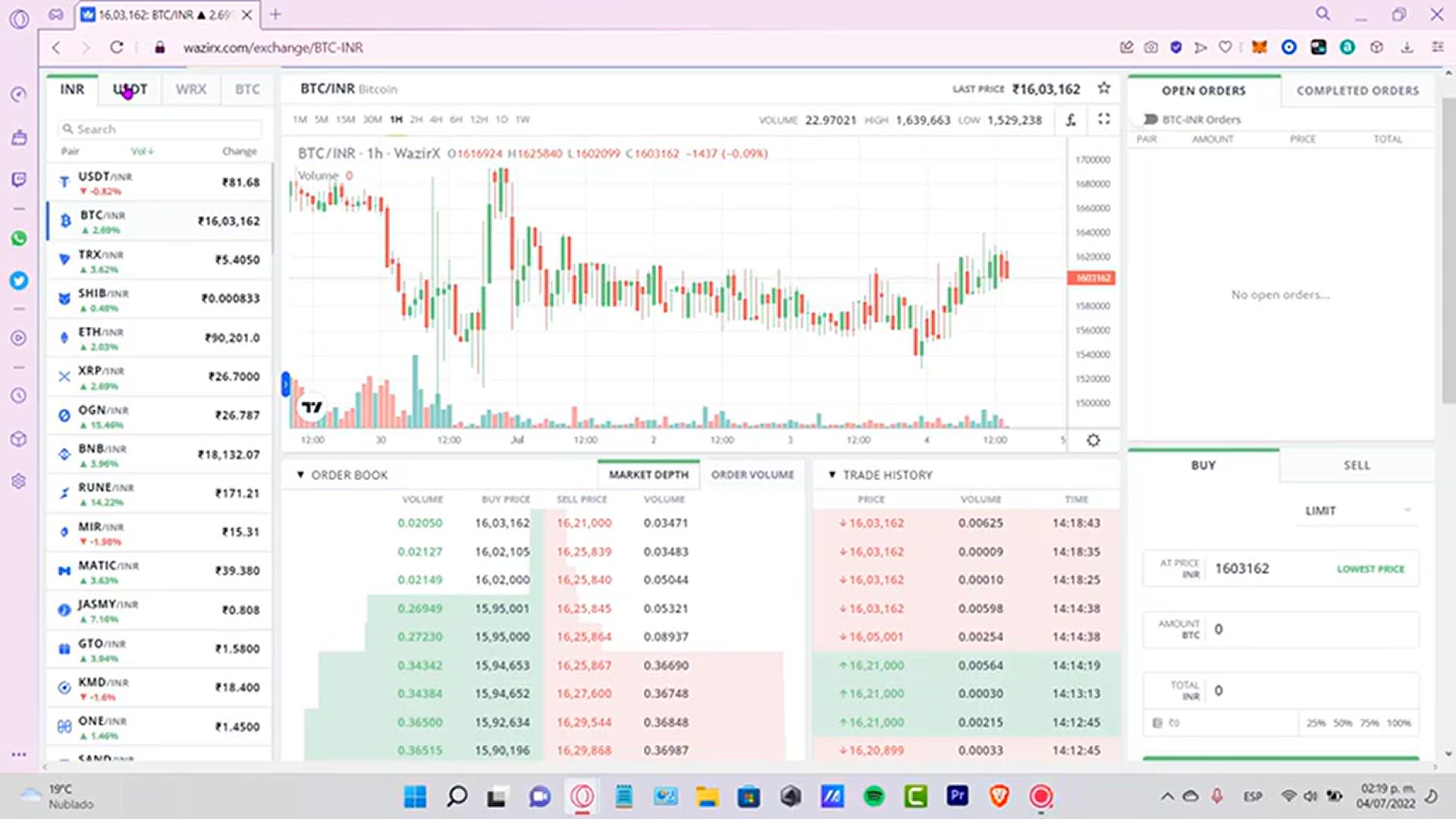Screen dimensions: 1456x819
Task: Expand side panel blue handle
Action: [x=285, y=384]
